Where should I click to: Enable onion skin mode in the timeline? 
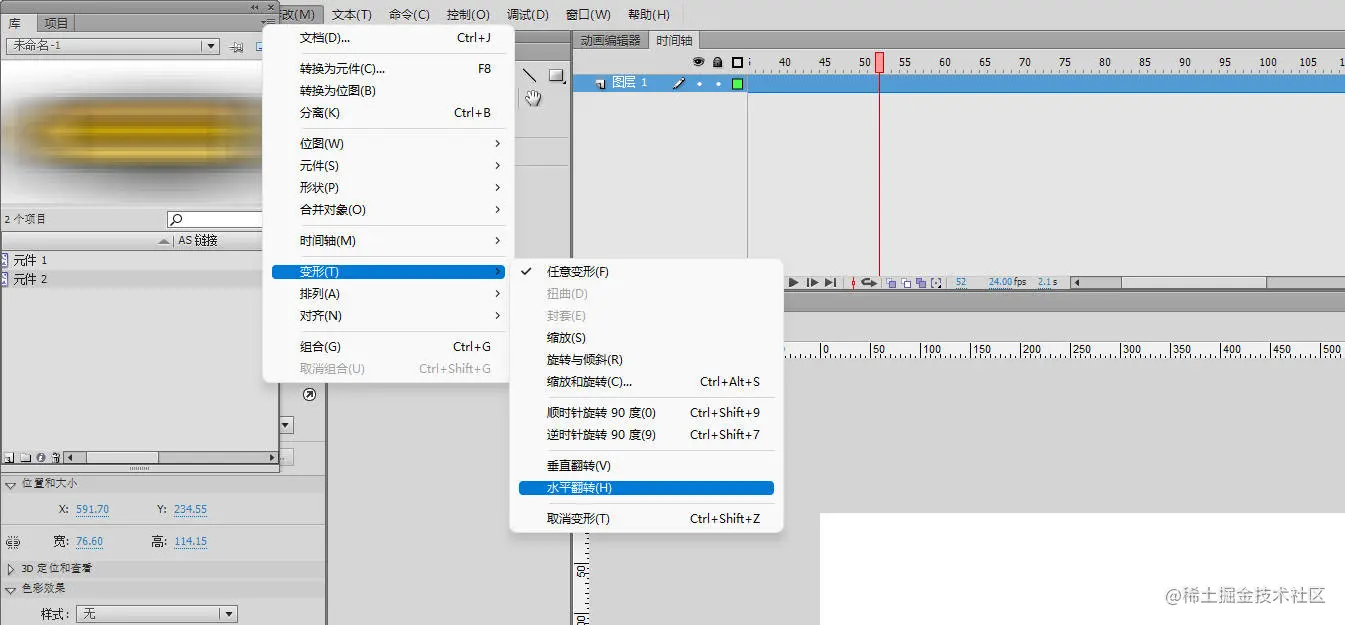pos(891,282)
